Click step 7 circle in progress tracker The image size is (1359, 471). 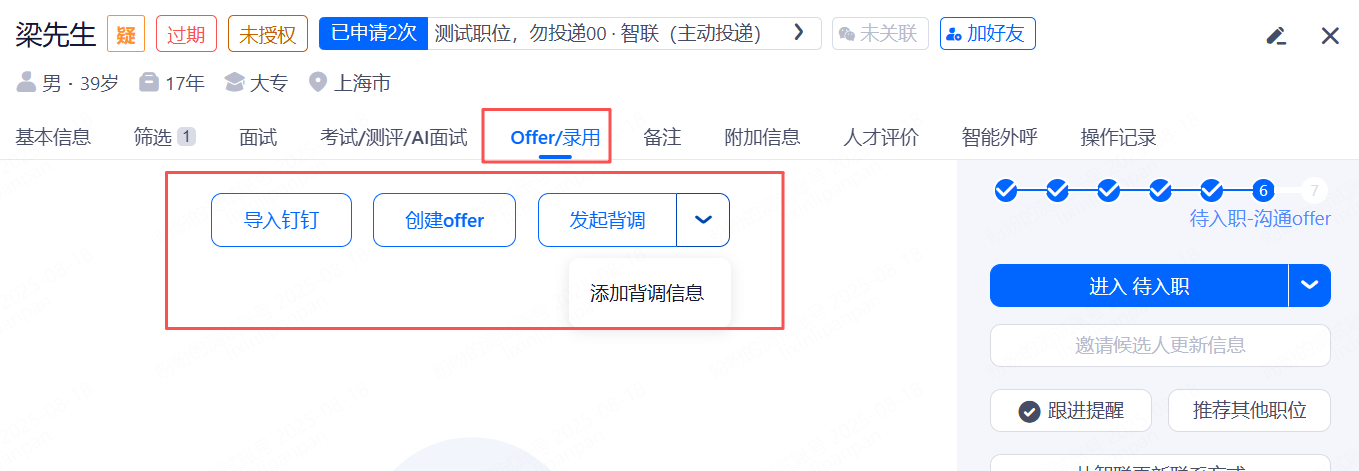pyautogui.click(x=1314, y=190)
